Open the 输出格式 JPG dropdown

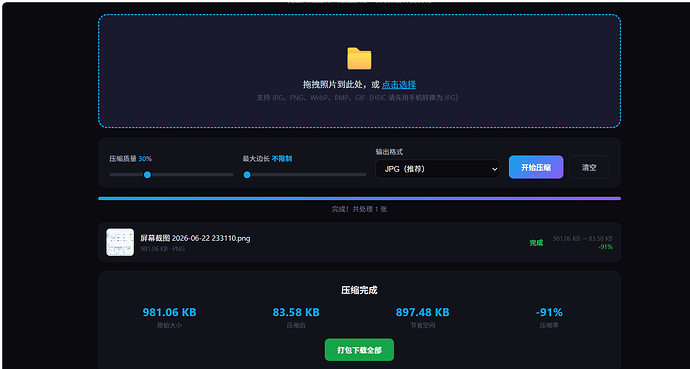click(x=437, y=169)
